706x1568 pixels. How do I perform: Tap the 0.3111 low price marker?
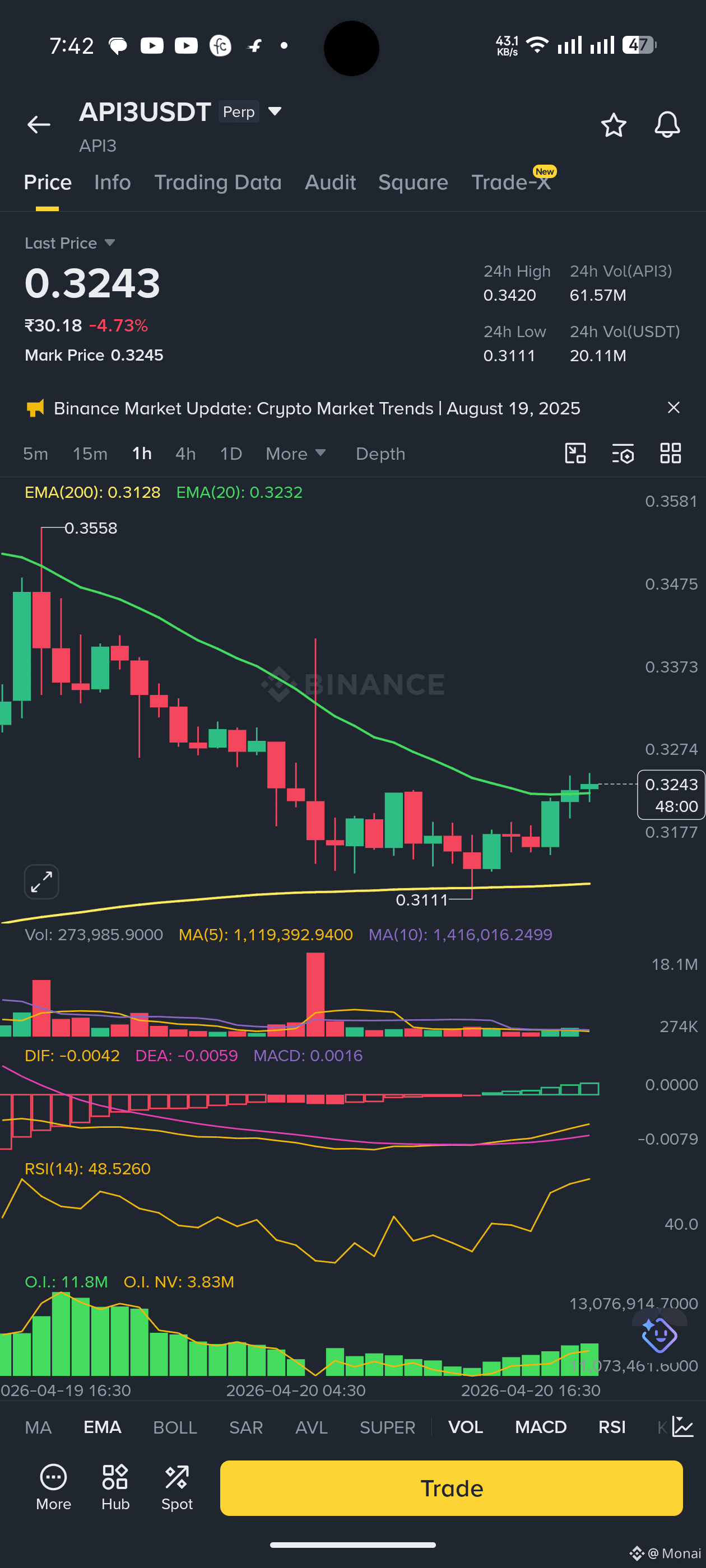coord(421,900)
